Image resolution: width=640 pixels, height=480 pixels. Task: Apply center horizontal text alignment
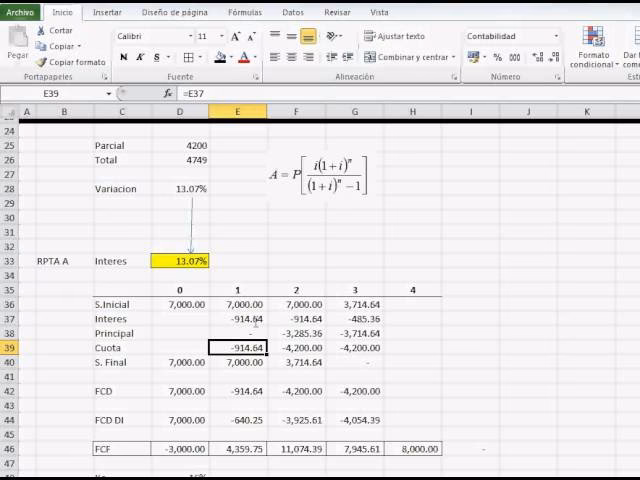pyautogui.click(x=291, y=57)
